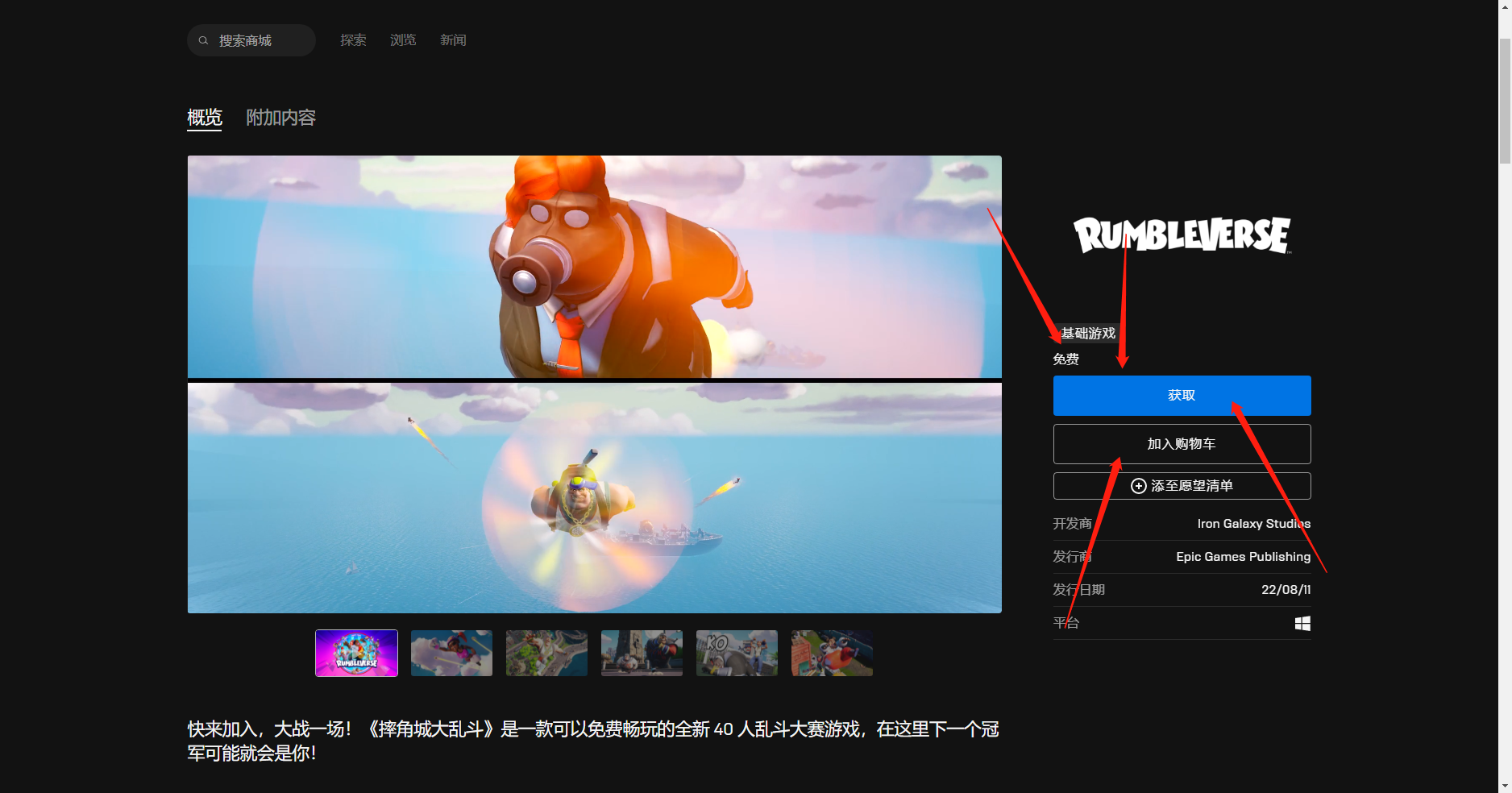Select the sixth thumbnail with rooftop characters
Image resolution: width=1512 pixels, height=793 pixels.
click(832, 653)
